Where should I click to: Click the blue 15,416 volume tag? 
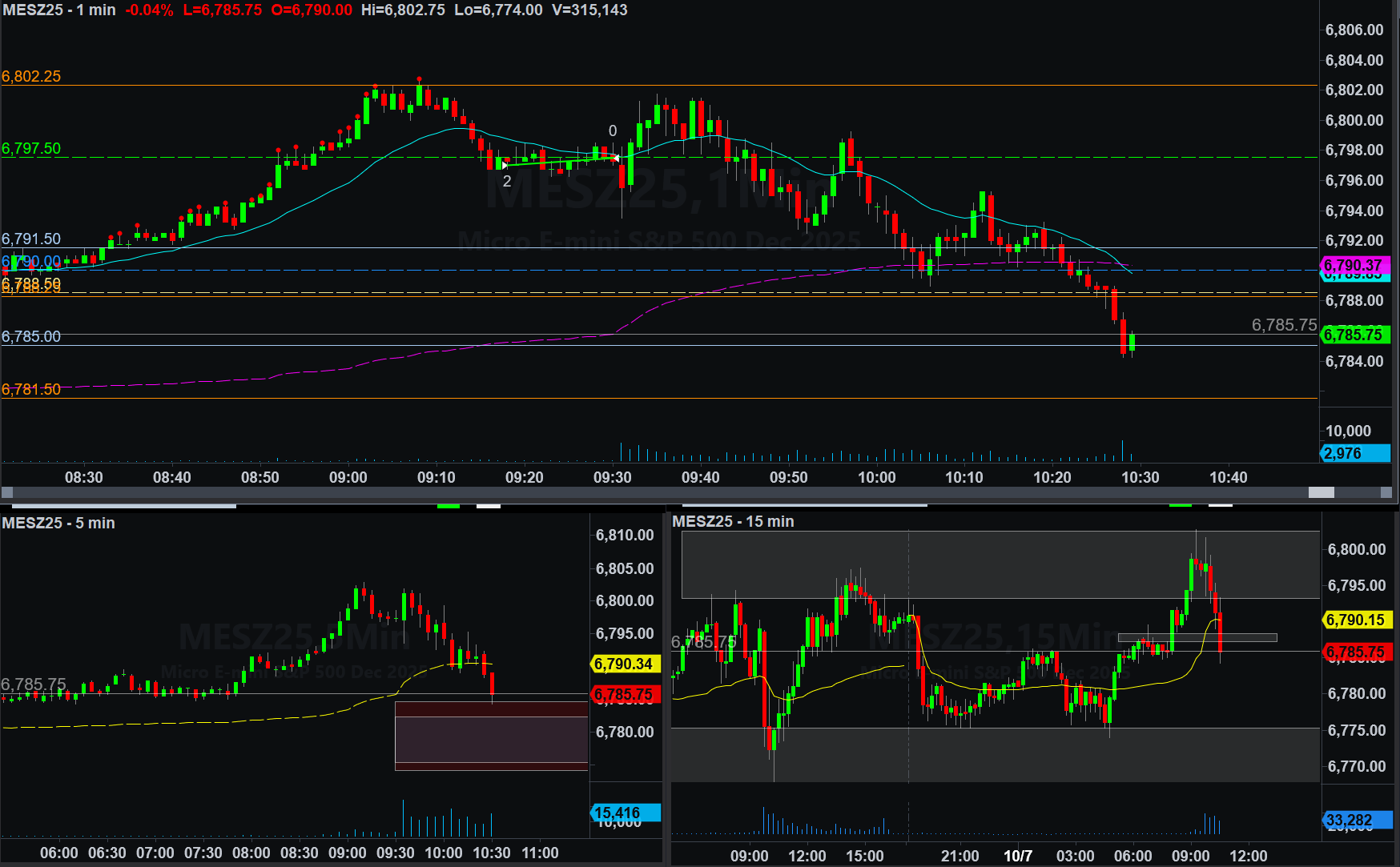(625, 813)
